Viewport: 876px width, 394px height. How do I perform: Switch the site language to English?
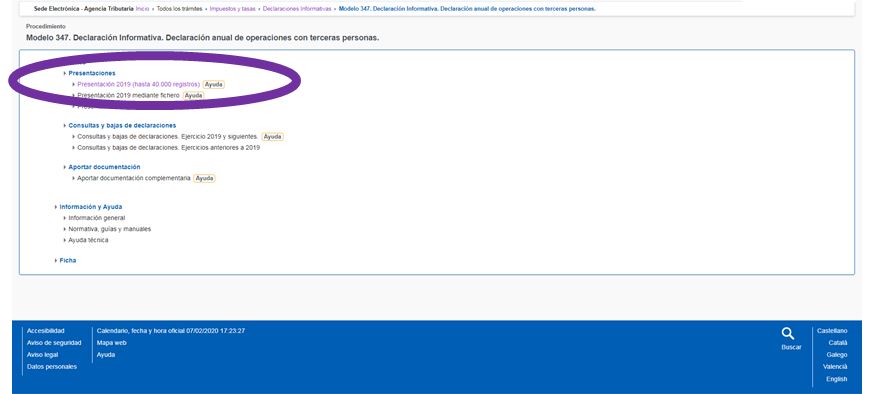tap(837, 379)
